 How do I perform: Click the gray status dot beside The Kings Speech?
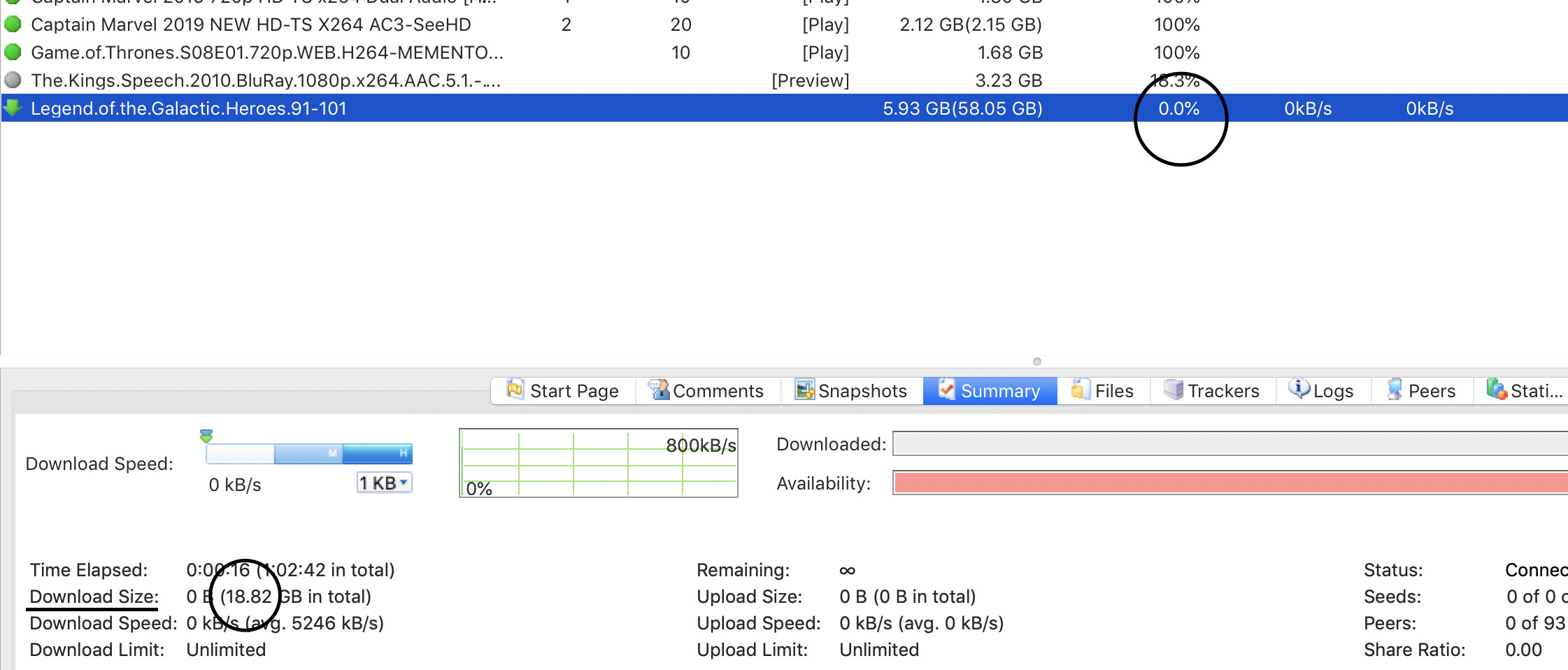pos(13,80)
